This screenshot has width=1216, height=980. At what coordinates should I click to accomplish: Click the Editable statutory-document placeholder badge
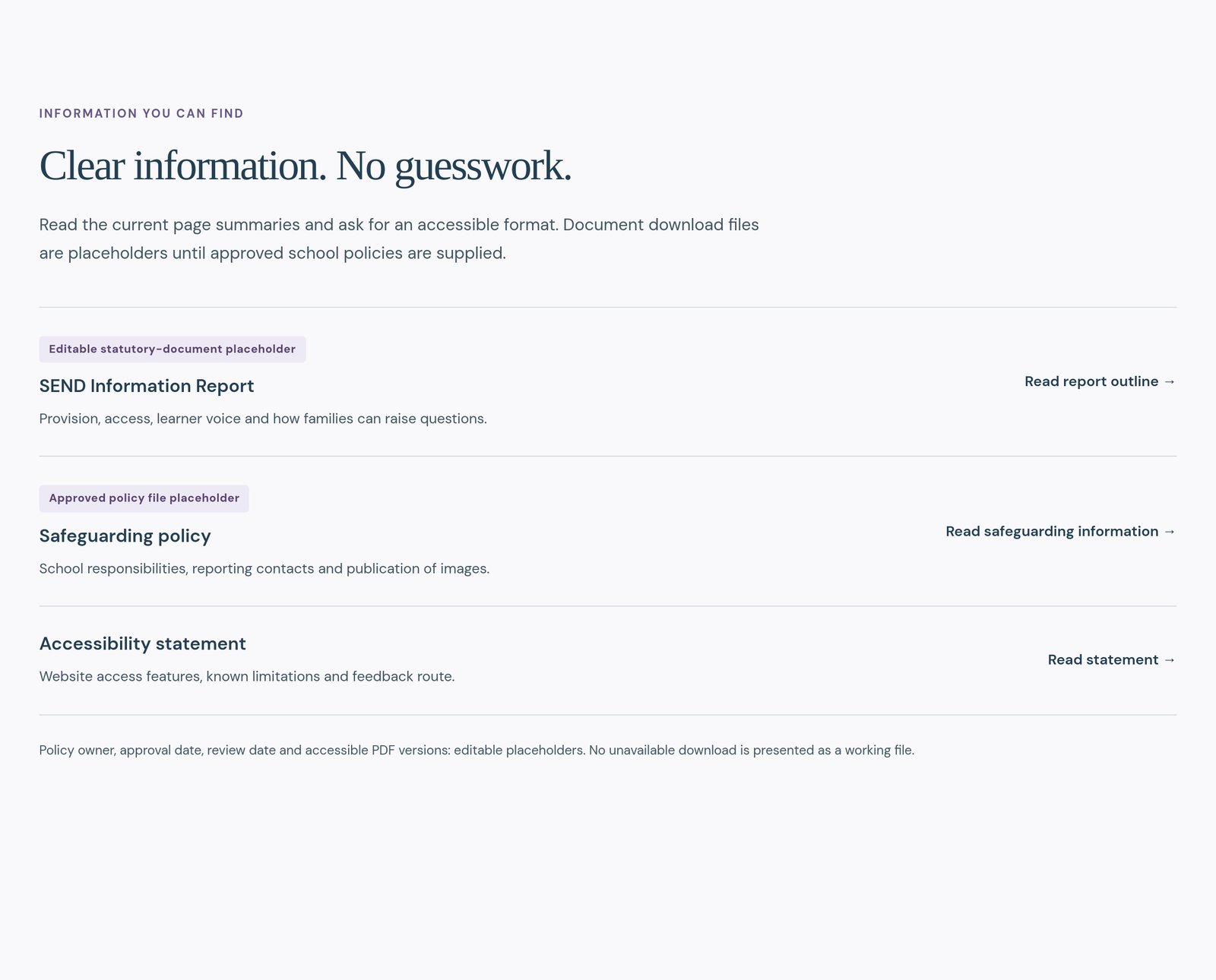pyautogui.click(x=173, y=349)
